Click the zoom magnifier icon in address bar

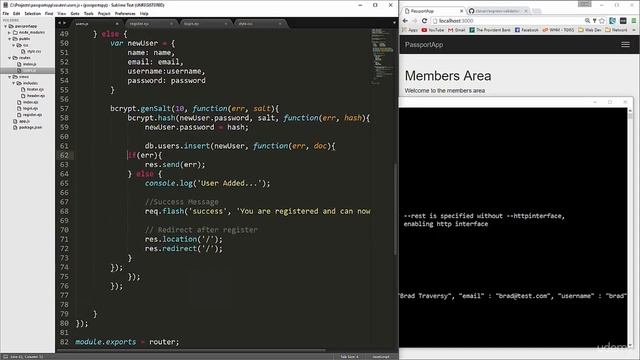coord(587,21)
